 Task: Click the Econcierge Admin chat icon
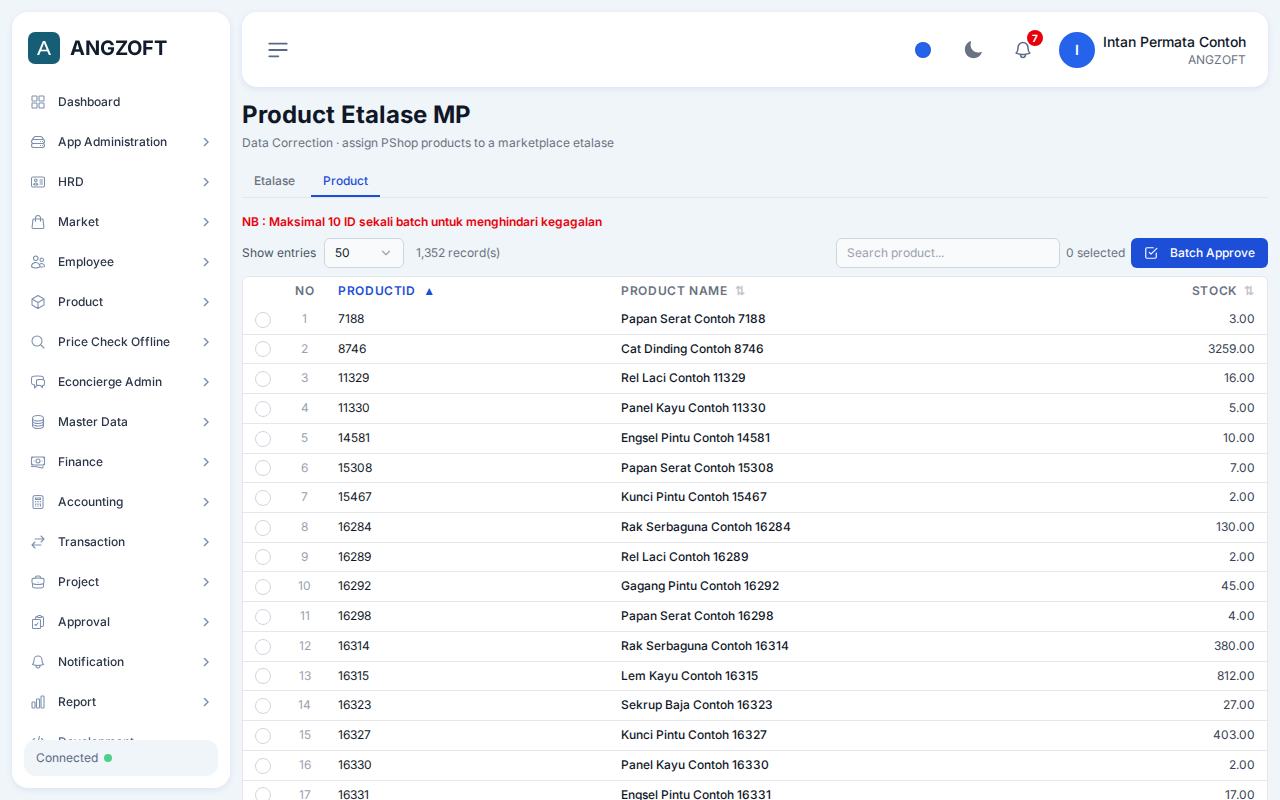38,382
